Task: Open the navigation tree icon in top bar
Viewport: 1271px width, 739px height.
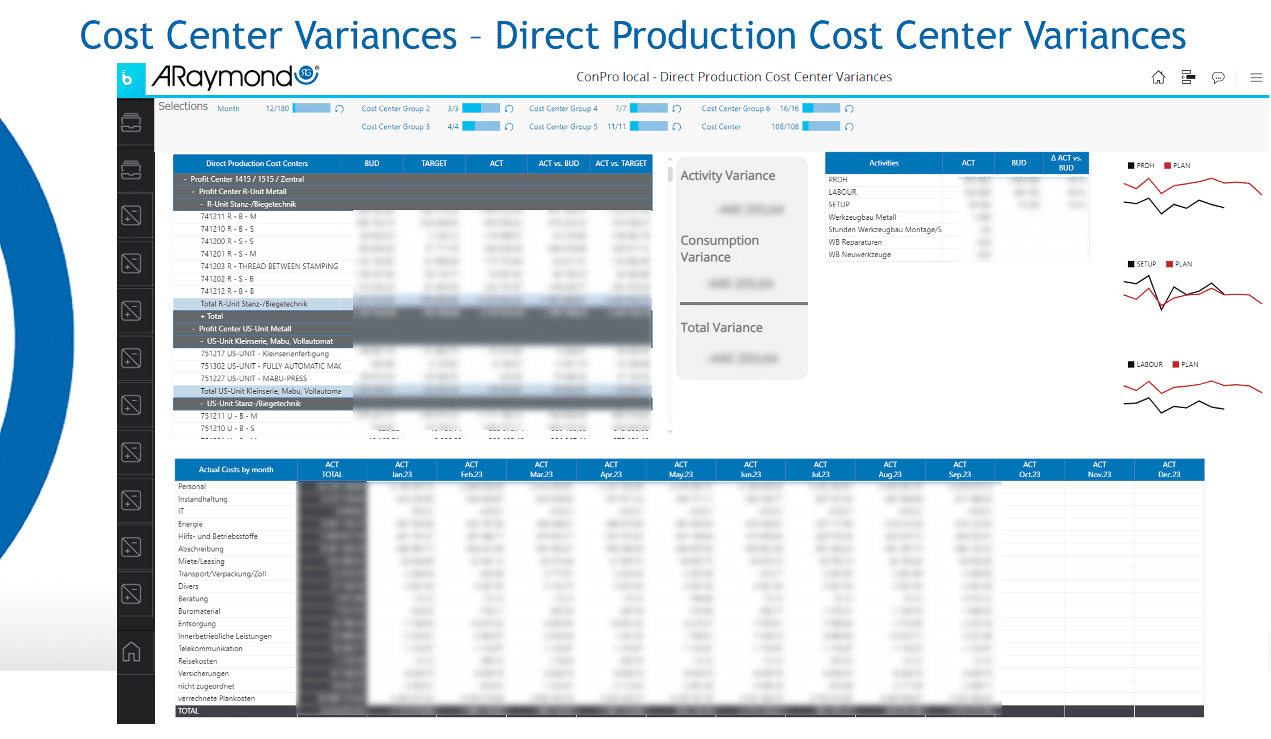Action: (1188, 77)
